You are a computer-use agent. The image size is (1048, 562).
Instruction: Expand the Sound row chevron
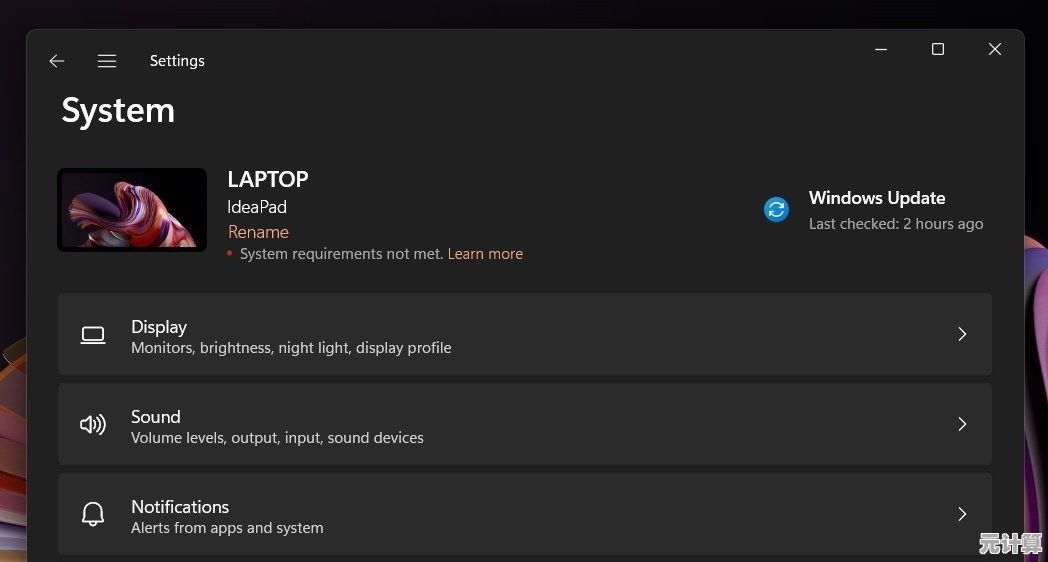coord(962,424)
